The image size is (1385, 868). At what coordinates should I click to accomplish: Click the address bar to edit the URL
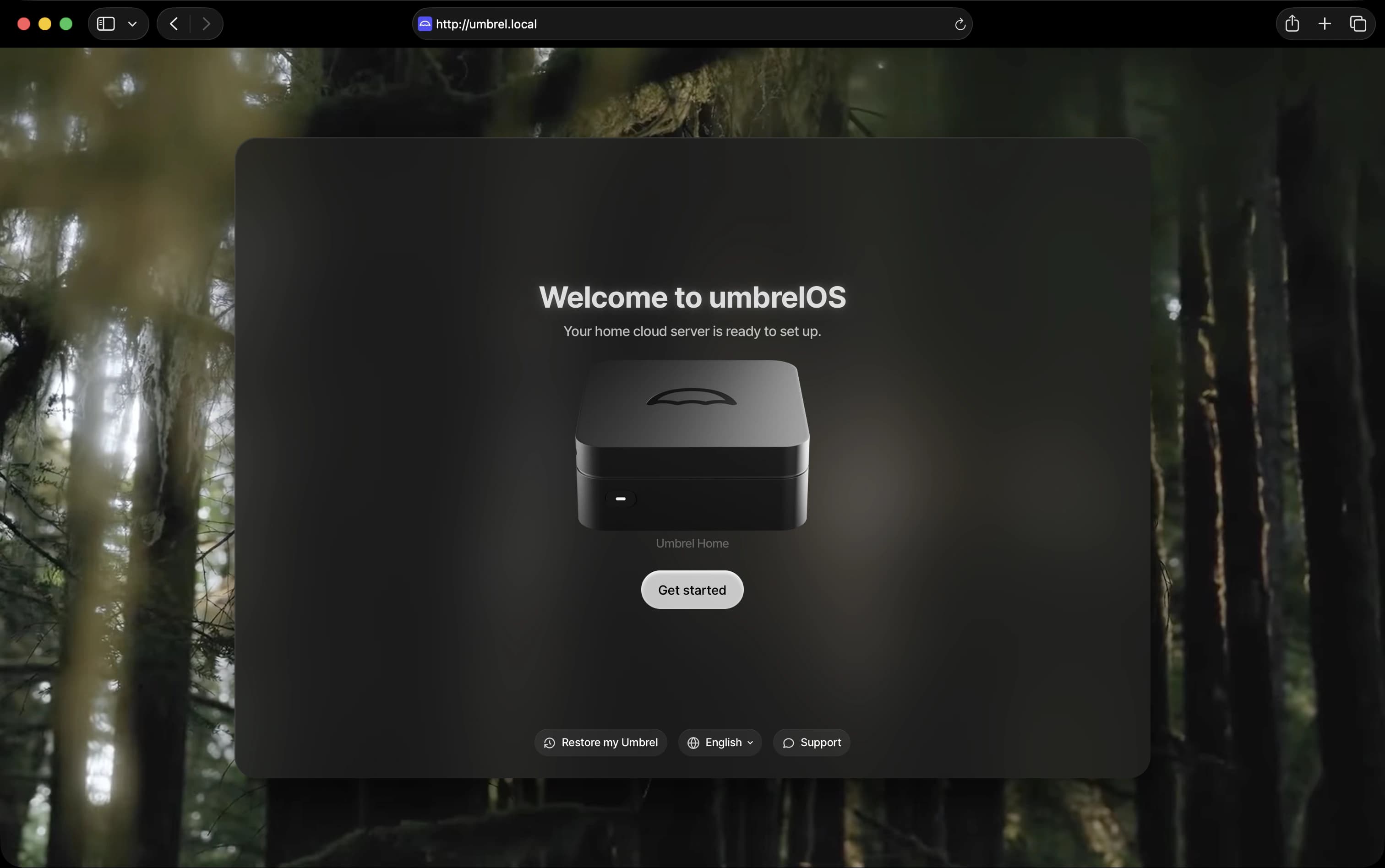tap(632, 24)
